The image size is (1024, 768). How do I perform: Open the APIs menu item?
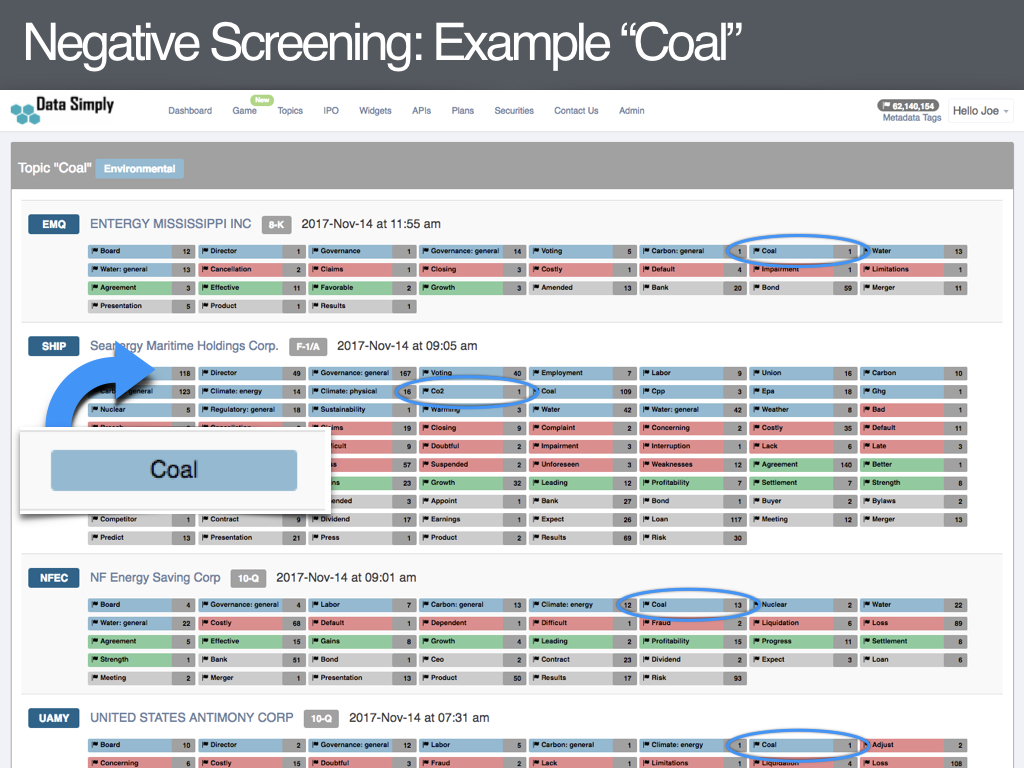point(421,110)
